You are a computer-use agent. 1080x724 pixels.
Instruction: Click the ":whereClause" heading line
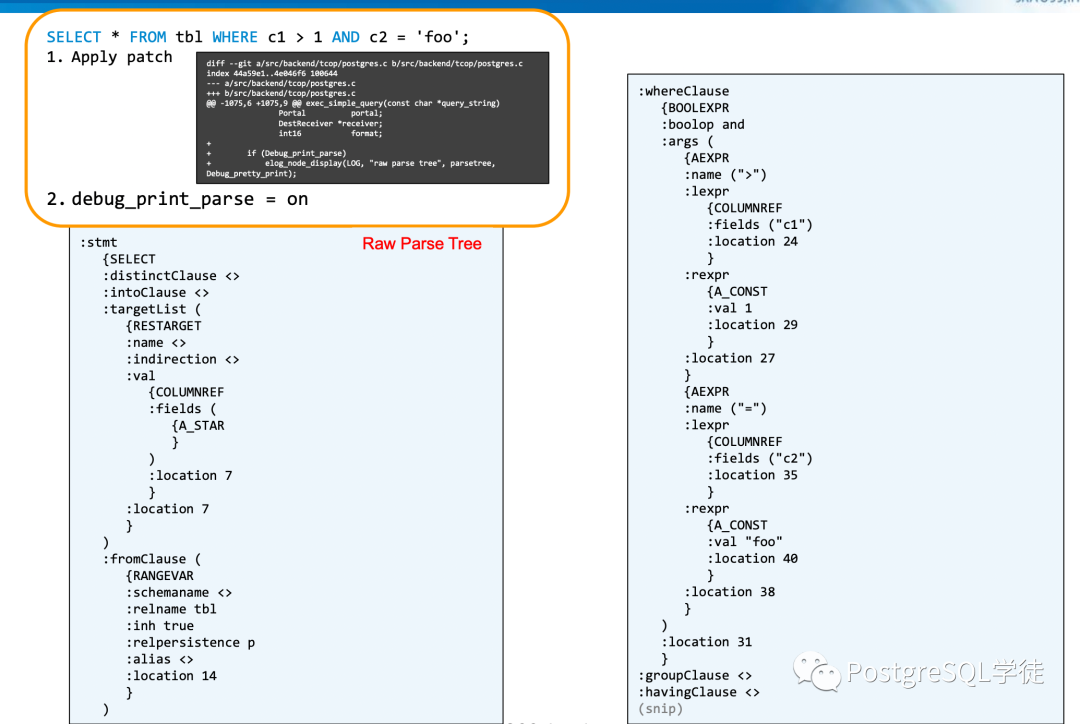pyautogui.click(x=683, y=91)
